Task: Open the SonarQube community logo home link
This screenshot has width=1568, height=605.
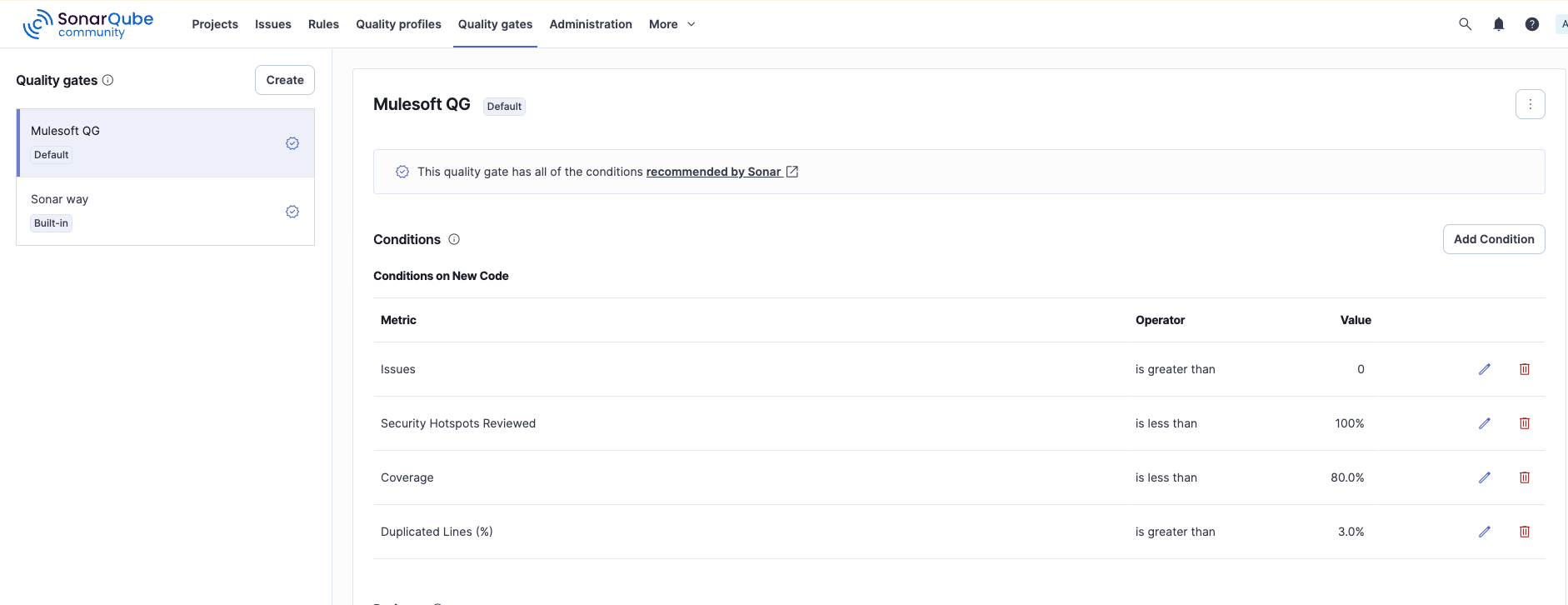Action: pos(87,24)
